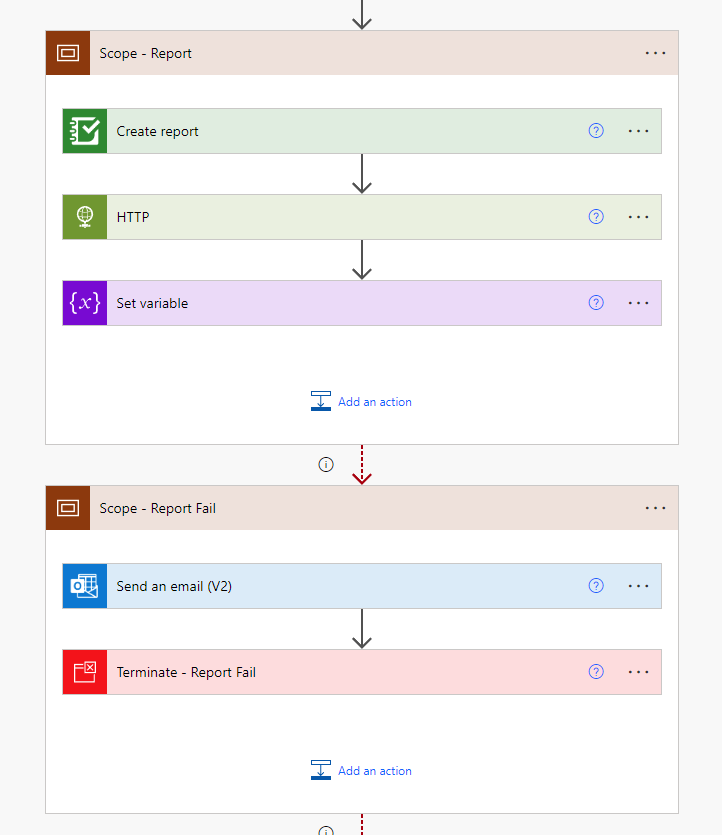Show help for Set variable action

596,303
